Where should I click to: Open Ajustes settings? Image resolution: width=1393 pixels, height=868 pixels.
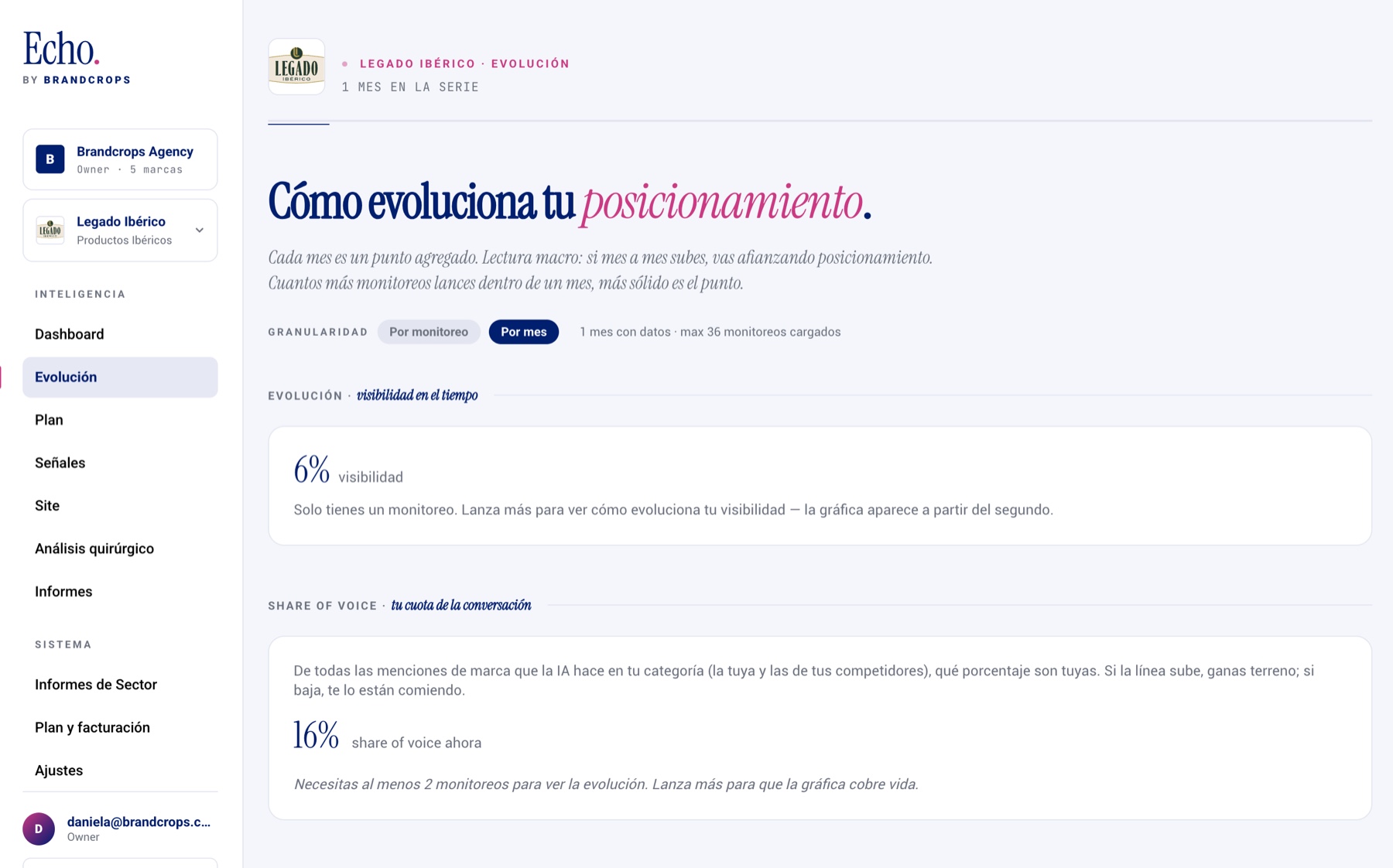tap(120, 771)
